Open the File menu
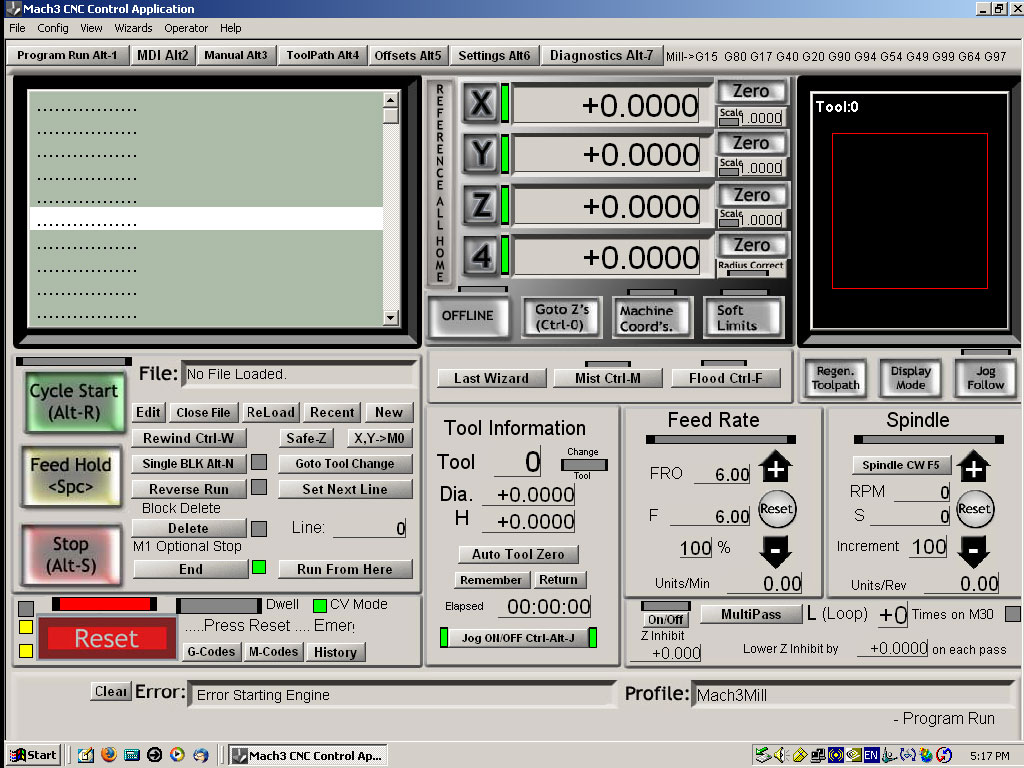This screenshot has height=768, width=1024. tap(17, 28)
